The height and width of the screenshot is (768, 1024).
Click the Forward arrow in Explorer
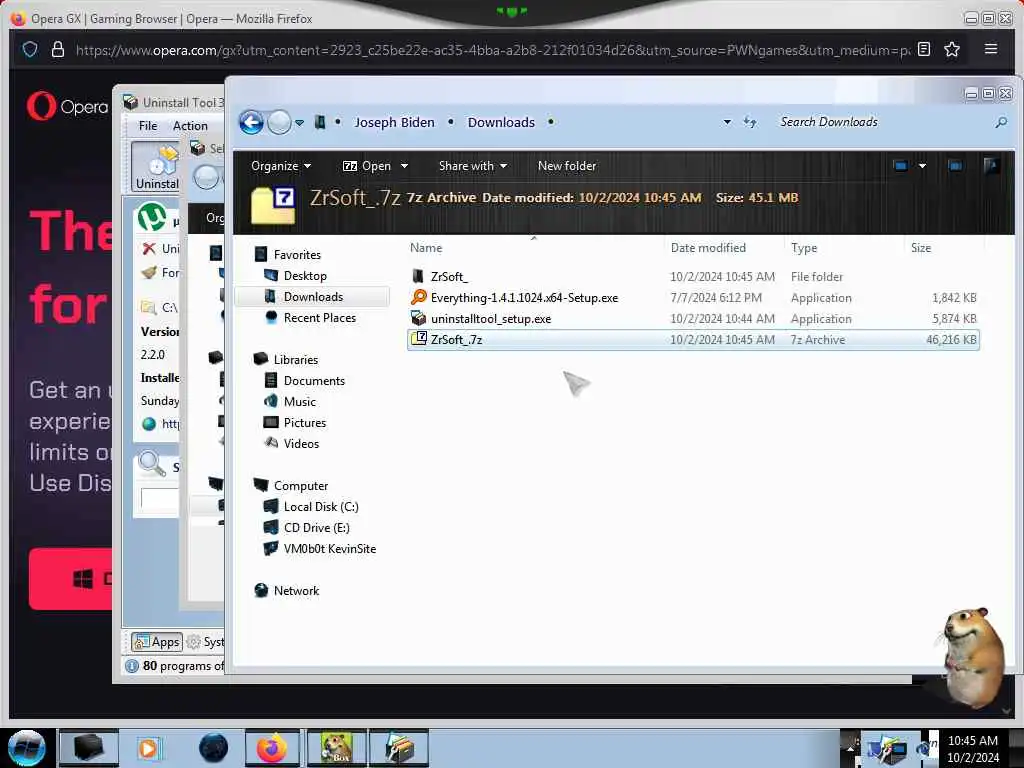click(280, 122)
